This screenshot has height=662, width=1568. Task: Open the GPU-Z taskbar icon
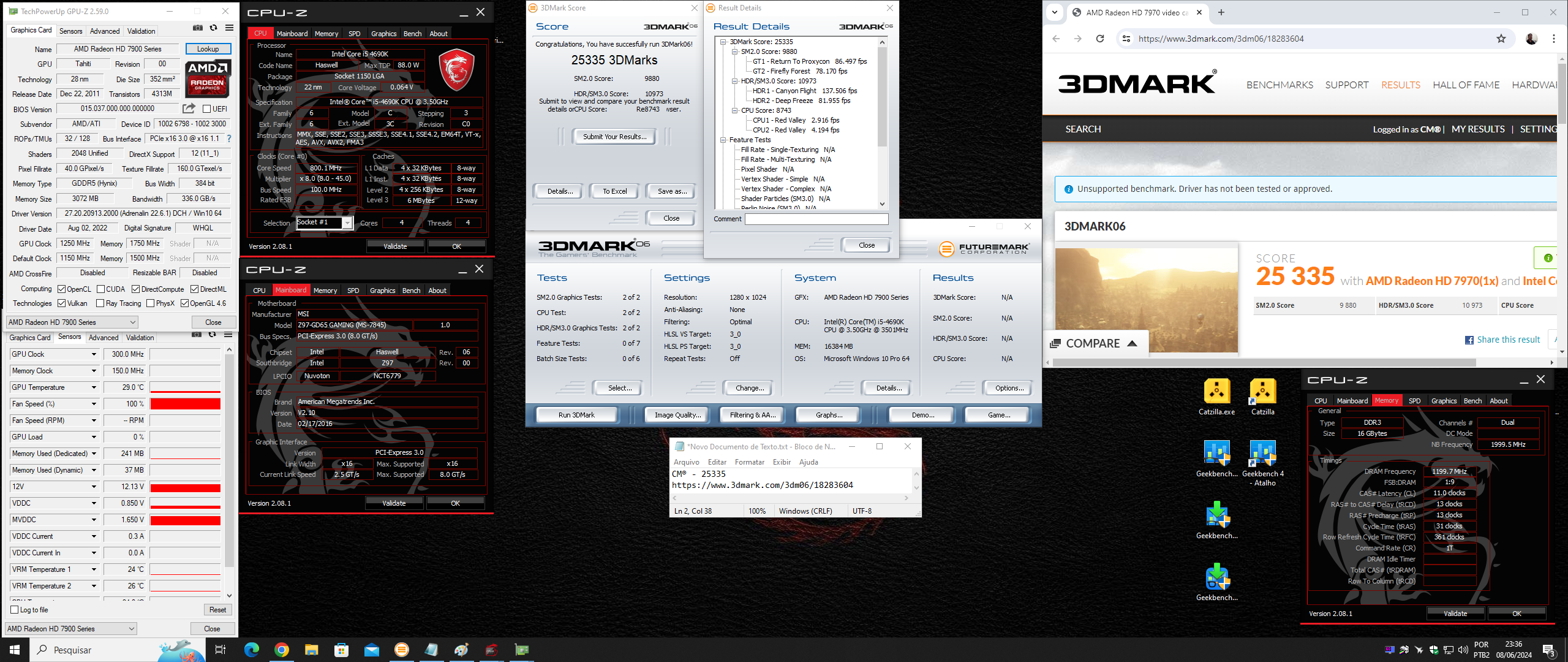point(522,650)
